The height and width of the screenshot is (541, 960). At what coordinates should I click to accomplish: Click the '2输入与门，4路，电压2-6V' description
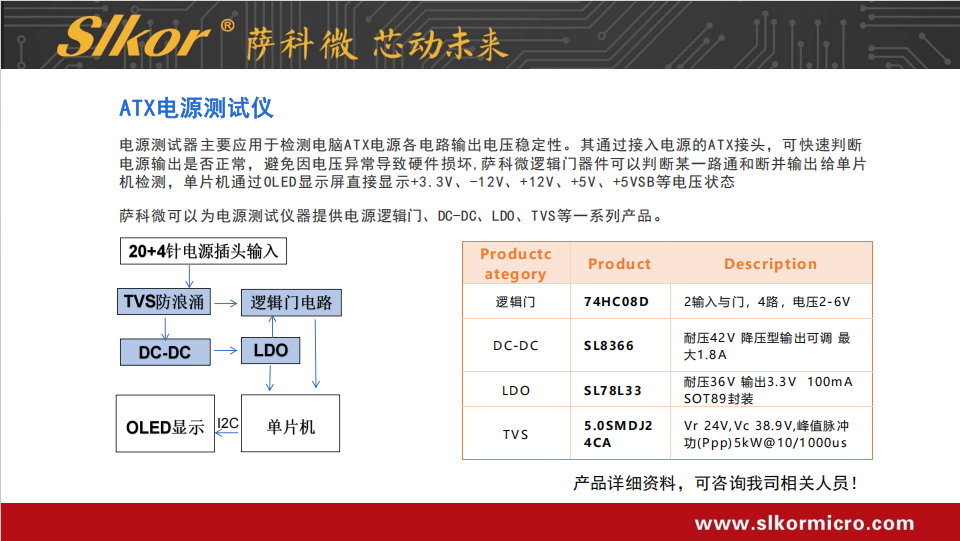[x=771, y=302]
